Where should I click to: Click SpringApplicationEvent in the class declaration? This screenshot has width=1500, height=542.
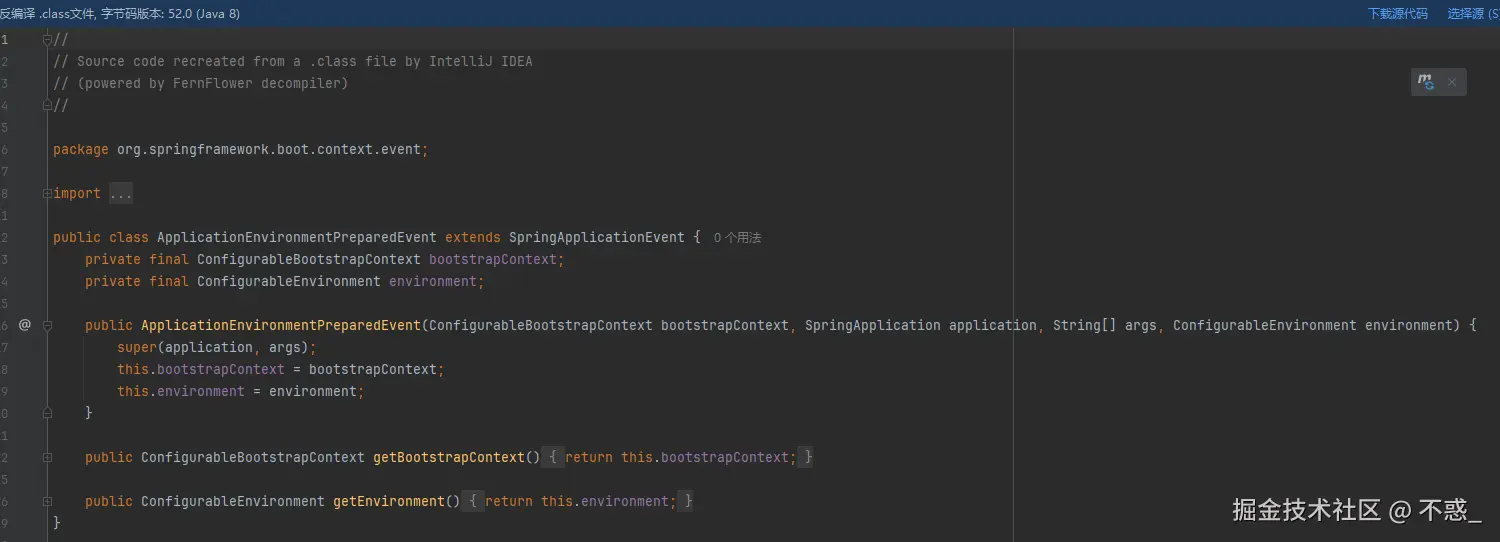pos(596,238)
